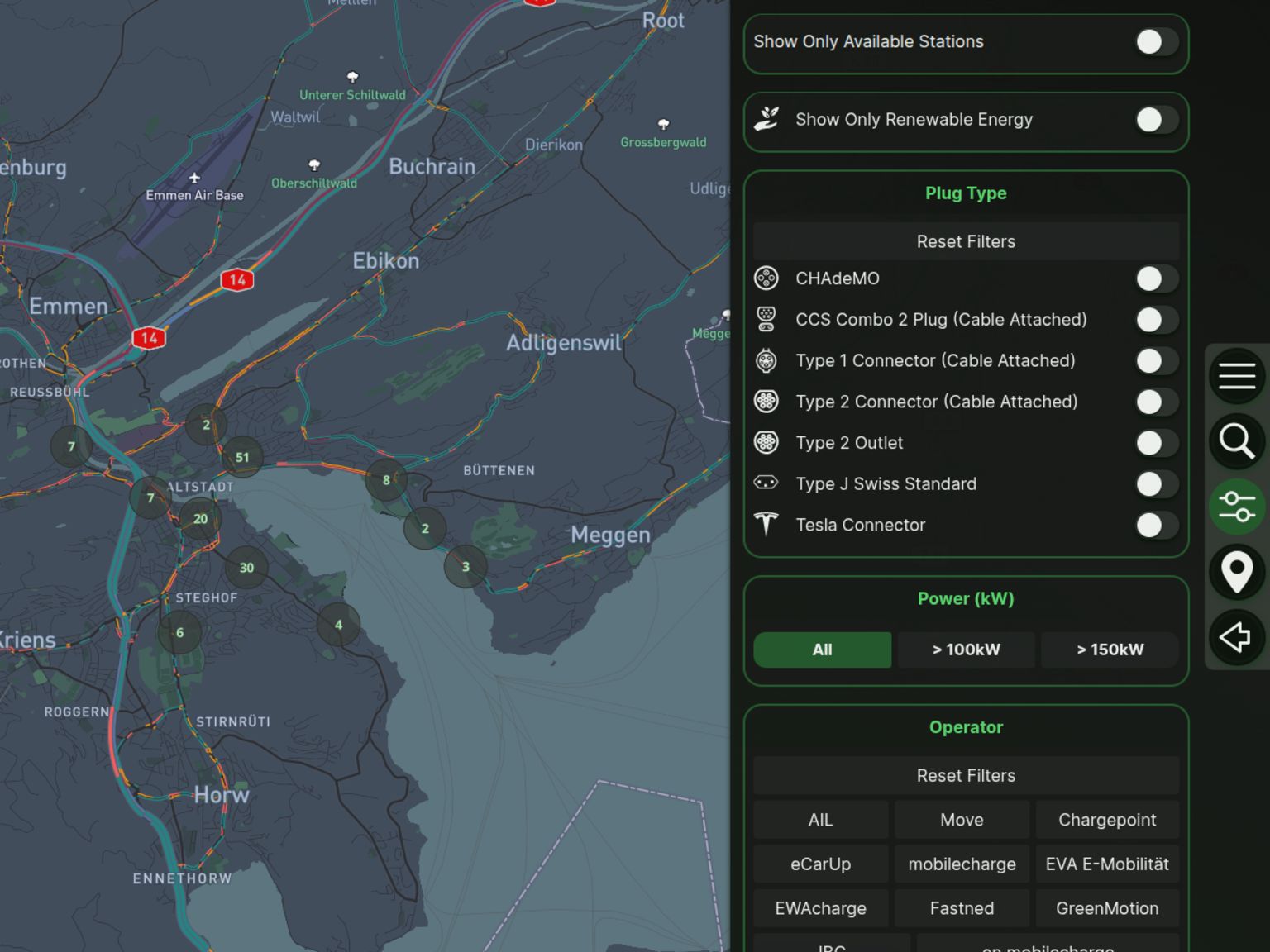This screenshot has height=952, width=1270.
Task: Click the location pin icon
Action: point(1237,571)
